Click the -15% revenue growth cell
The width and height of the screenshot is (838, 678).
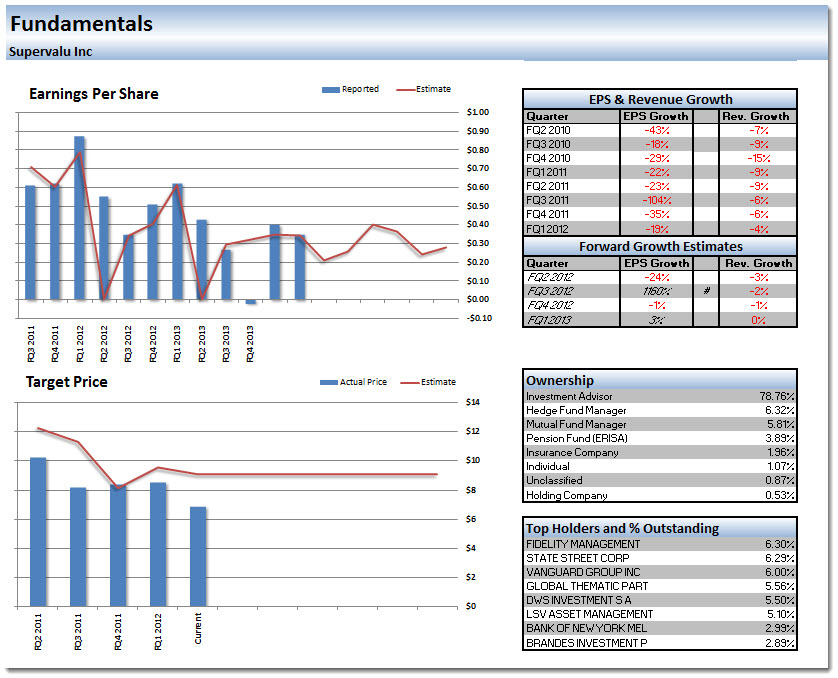758,158
